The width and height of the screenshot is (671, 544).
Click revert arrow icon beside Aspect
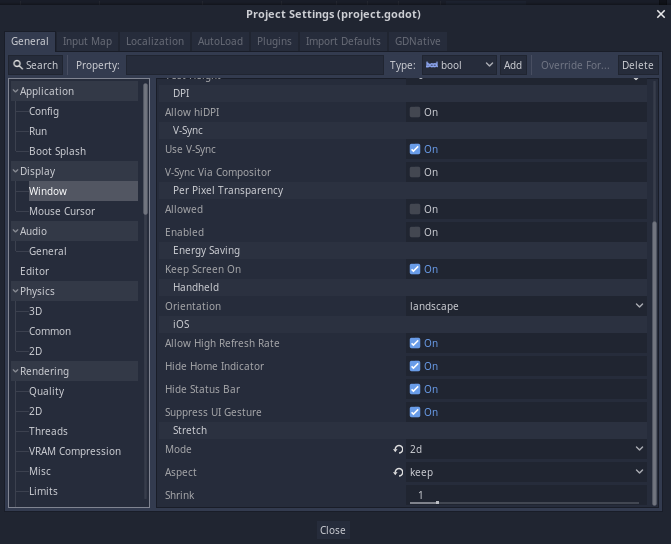(x=398, y=473)
